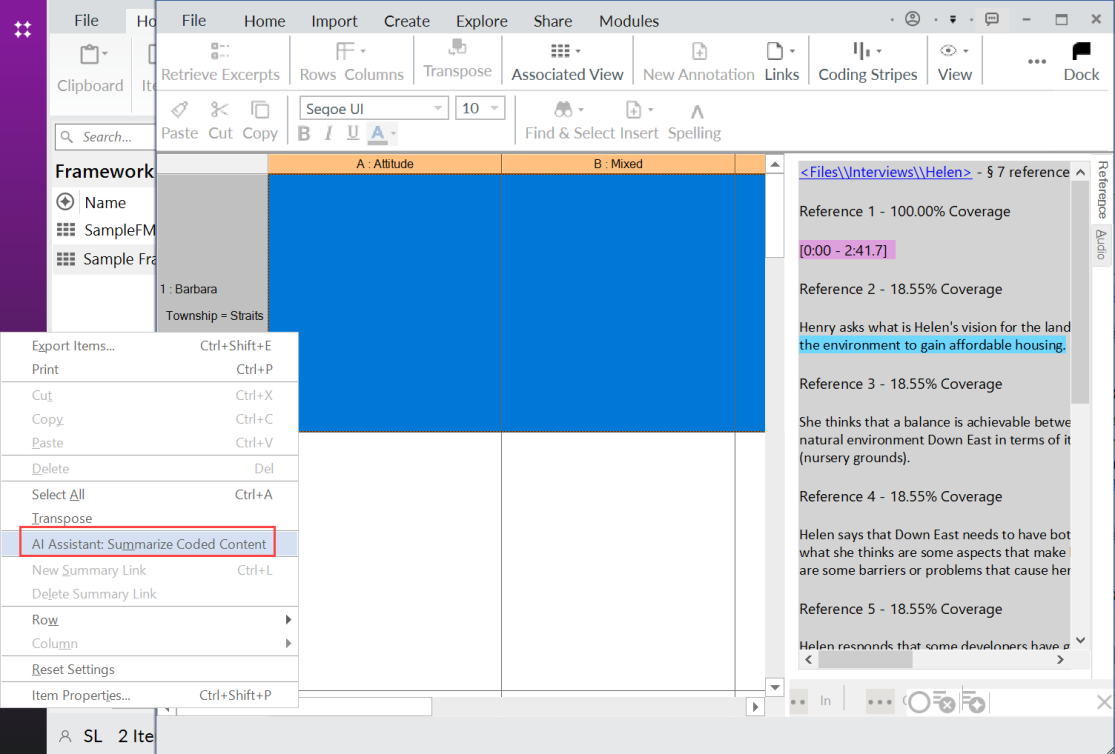1115x754 pixels.
Task: Open the Coding Stripes tool
Action: 867,52
